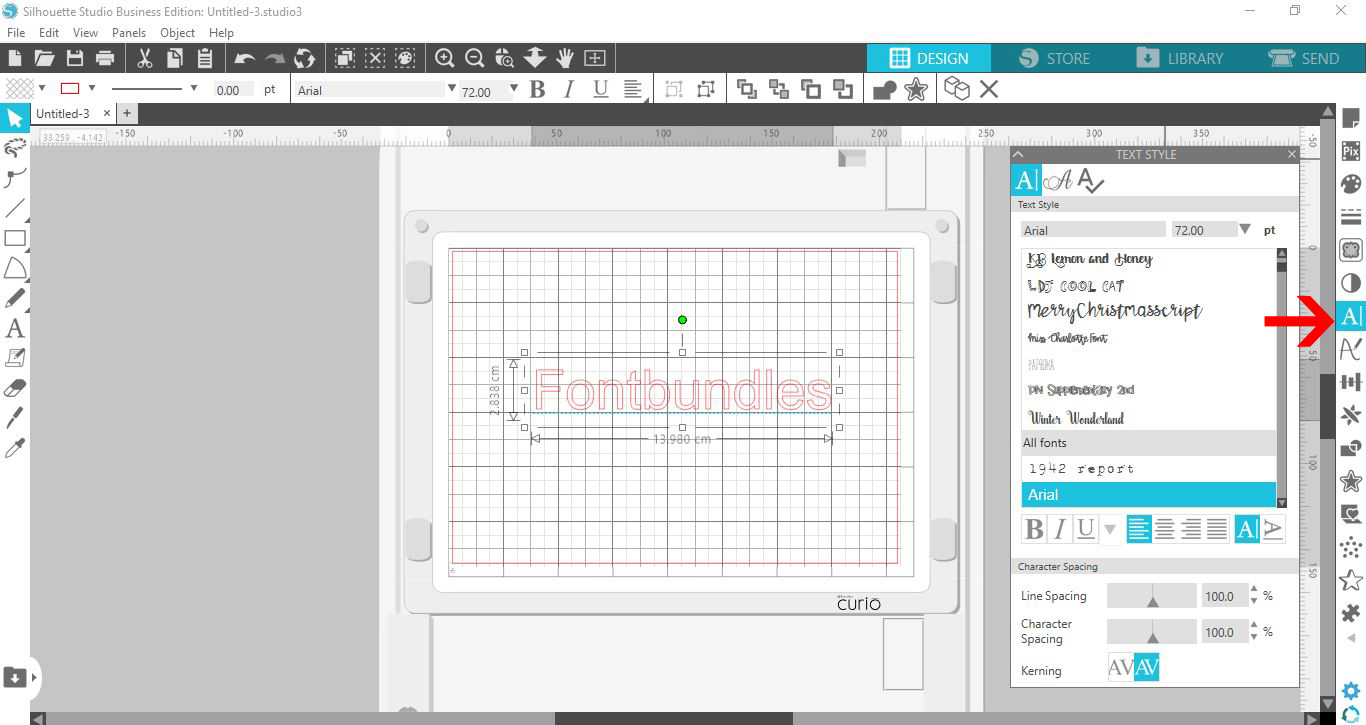Open the Panels menu
The height and width of the screenshot is (725, 1366).
(x=129, y=32)
